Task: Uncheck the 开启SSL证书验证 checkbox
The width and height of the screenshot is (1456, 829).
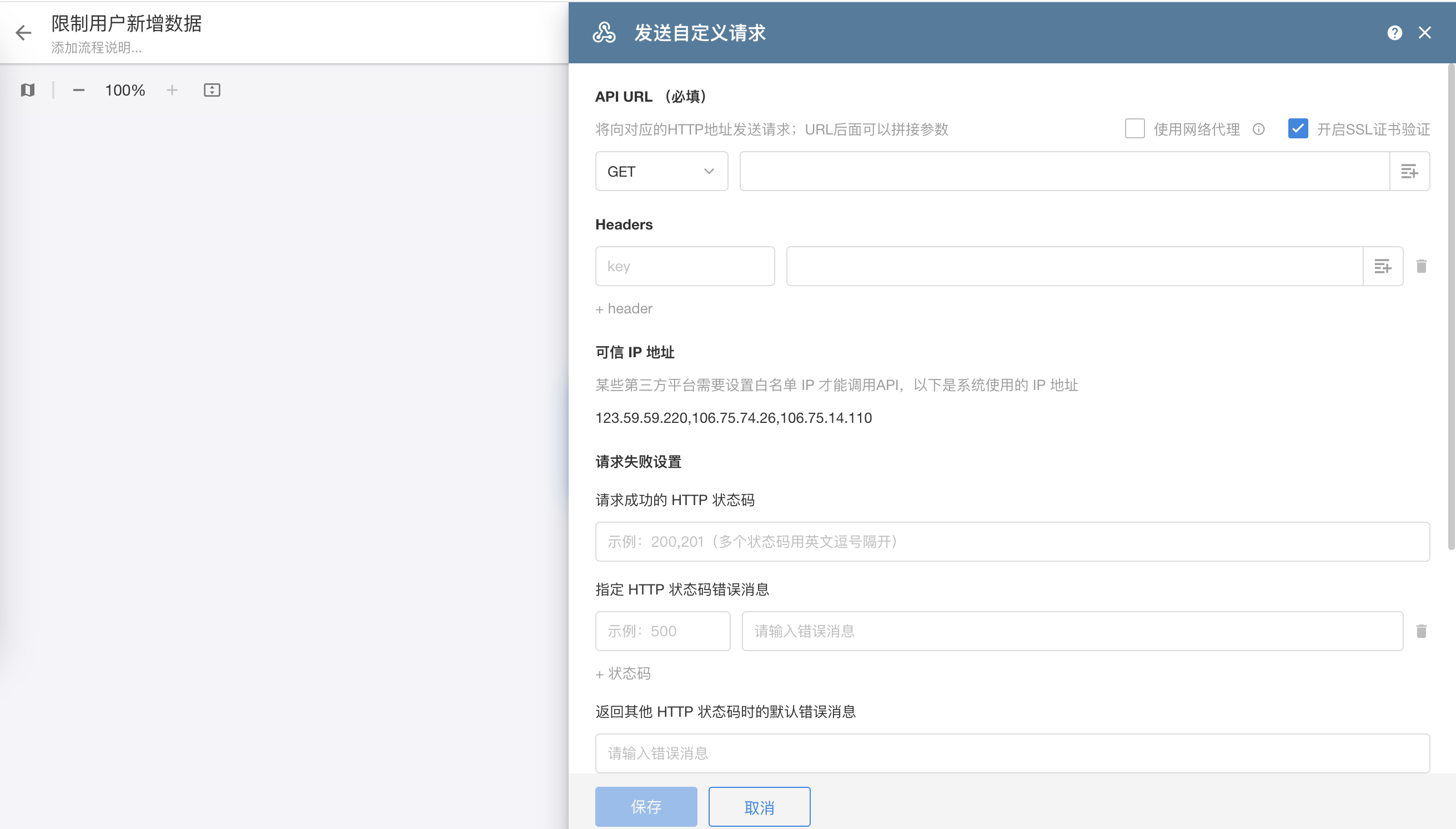Action: 1298,129
